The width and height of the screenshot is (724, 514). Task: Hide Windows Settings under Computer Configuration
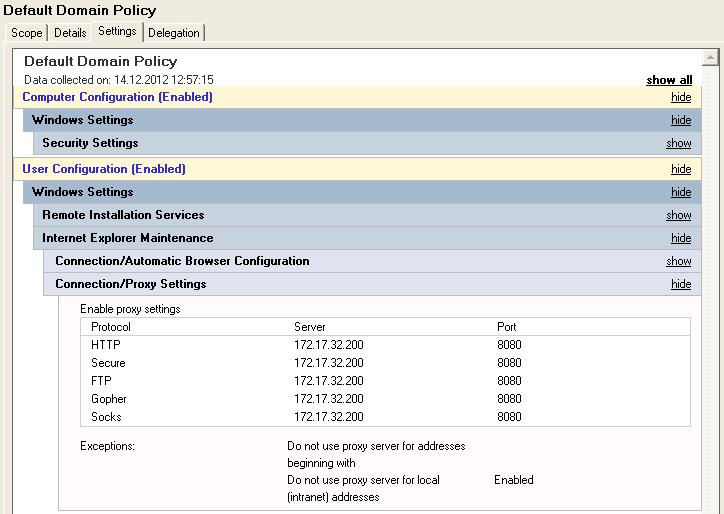point(681,120)
